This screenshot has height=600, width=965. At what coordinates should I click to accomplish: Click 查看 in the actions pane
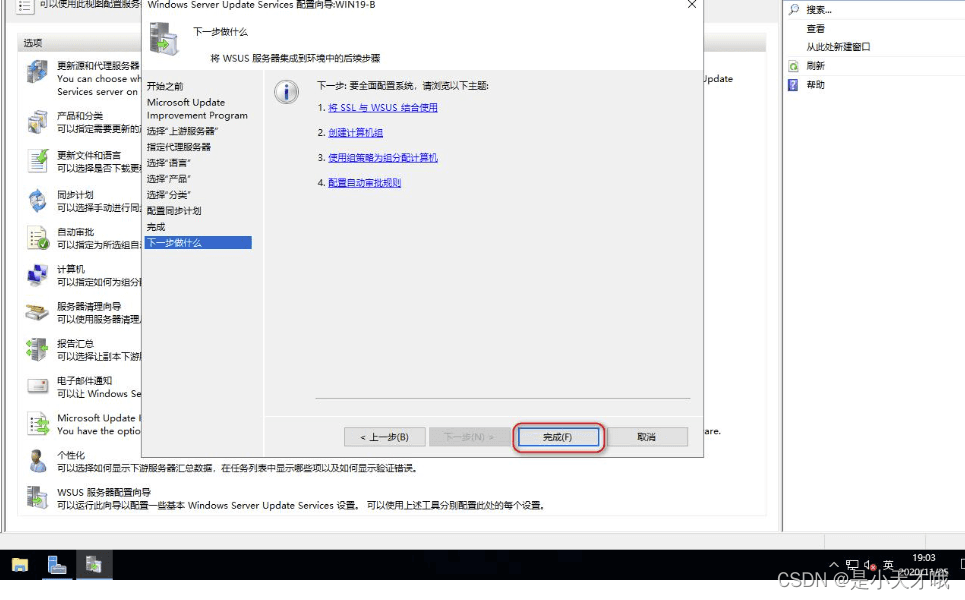tap(815, 29)
